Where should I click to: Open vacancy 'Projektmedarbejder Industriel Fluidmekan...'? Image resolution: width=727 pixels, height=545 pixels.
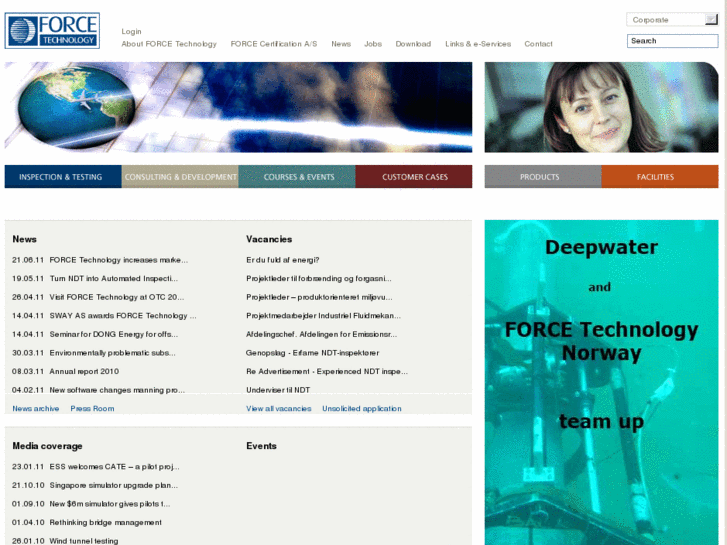tap(324, 316)
